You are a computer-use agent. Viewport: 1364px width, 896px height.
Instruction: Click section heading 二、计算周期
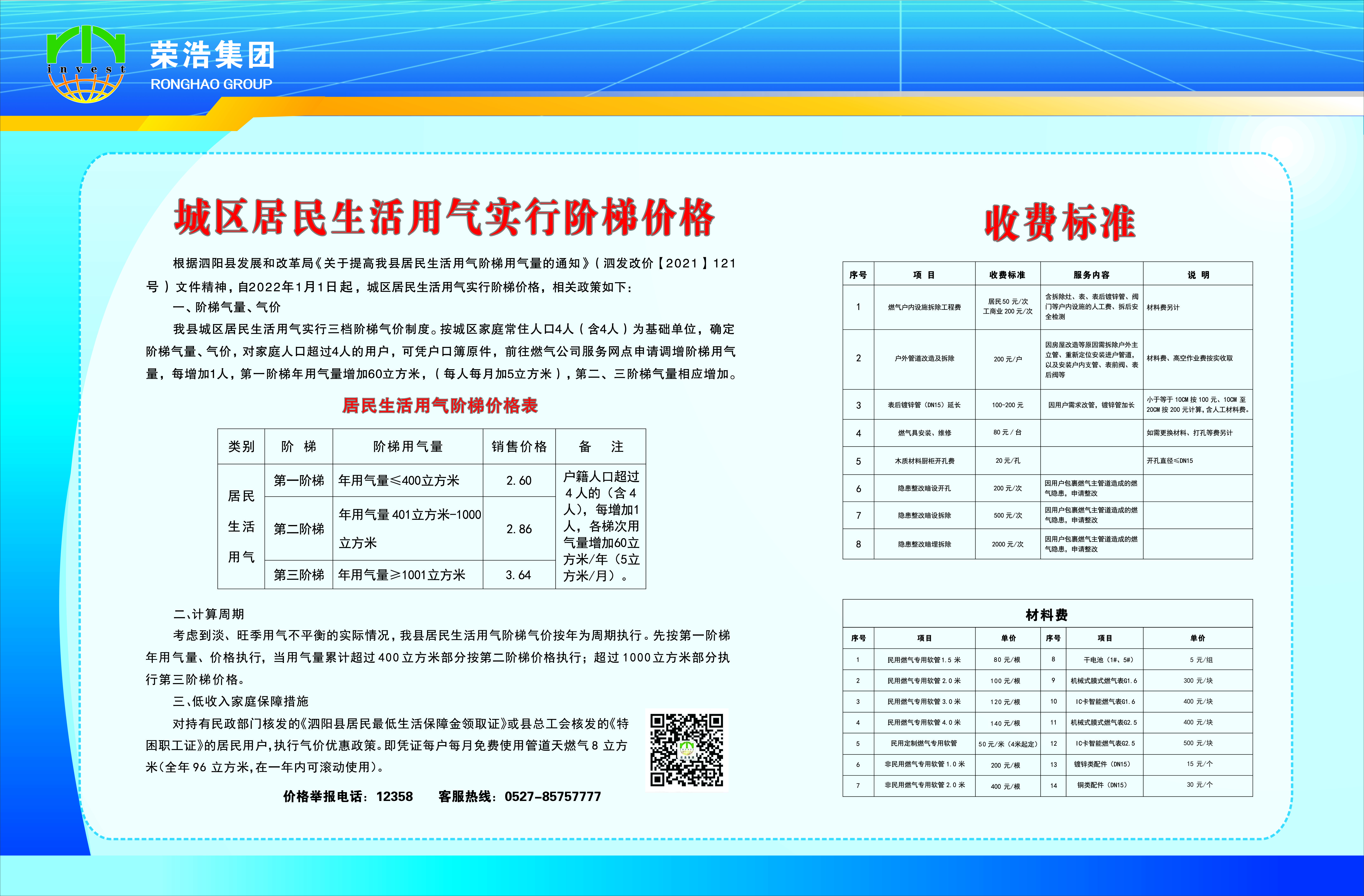pos(209,614)
